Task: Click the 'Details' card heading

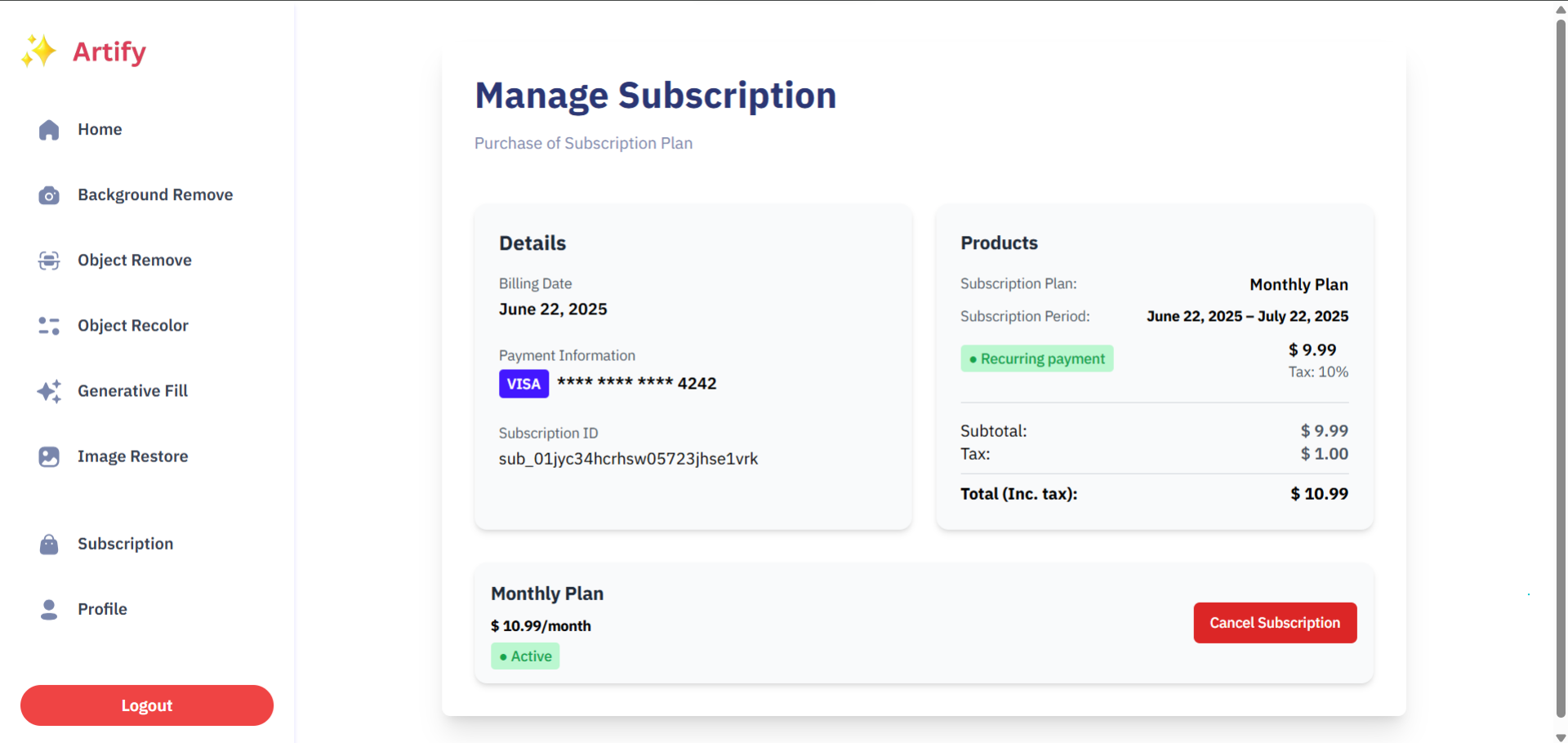Action: pos(532,243)
